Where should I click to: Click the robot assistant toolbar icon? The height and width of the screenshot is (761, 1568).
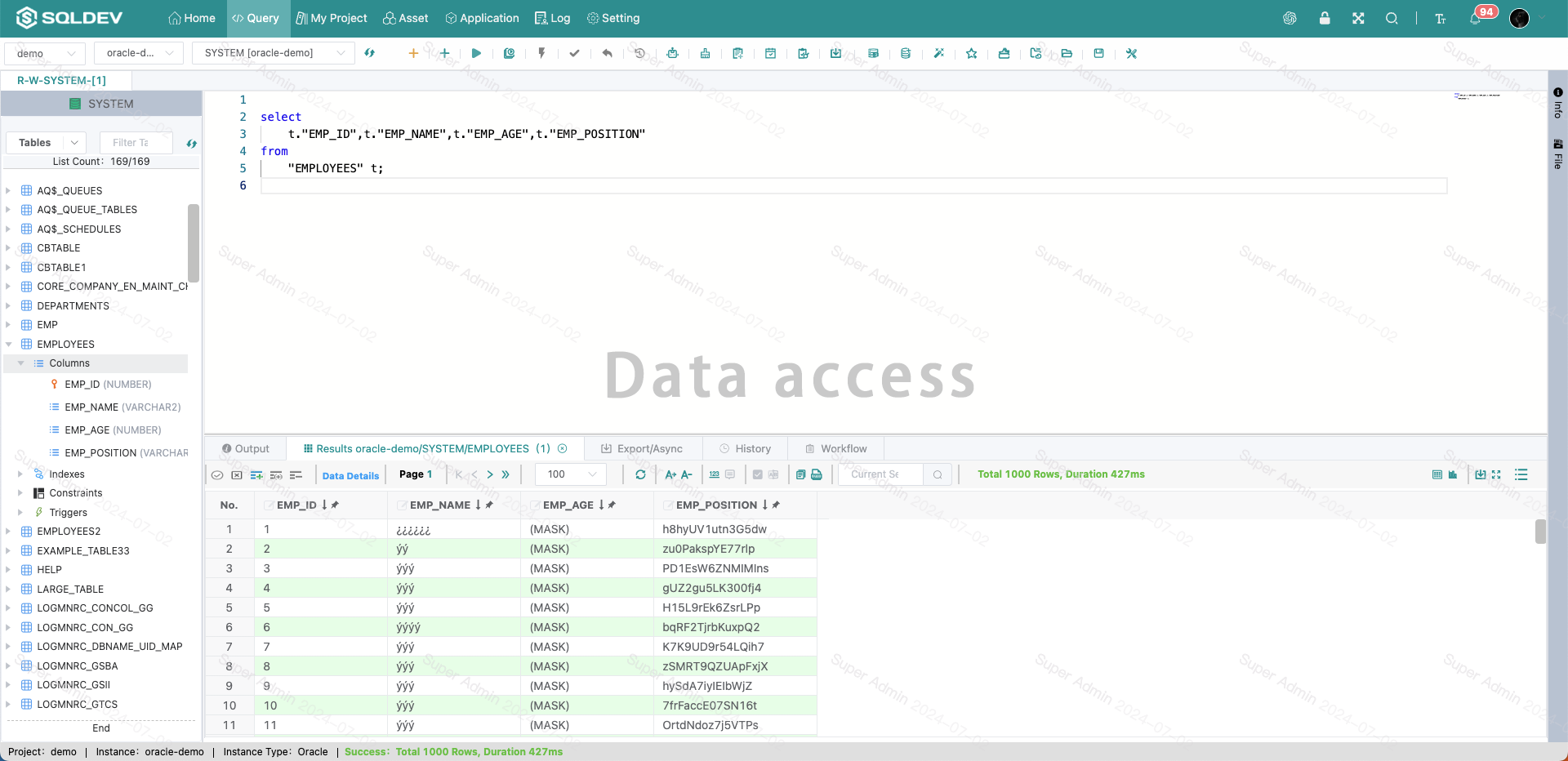pyautogui.click(x=672, y=53)
